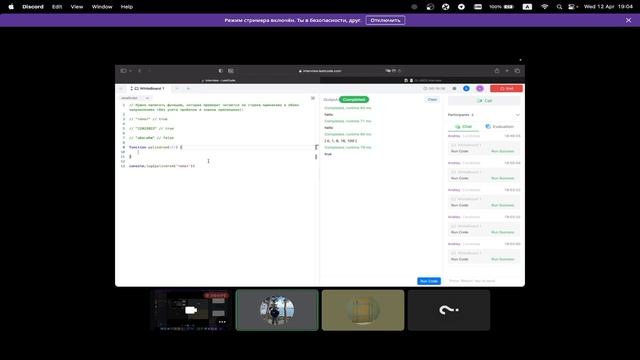Click the console.log(palindrome) code line

(x=162, y=166)
